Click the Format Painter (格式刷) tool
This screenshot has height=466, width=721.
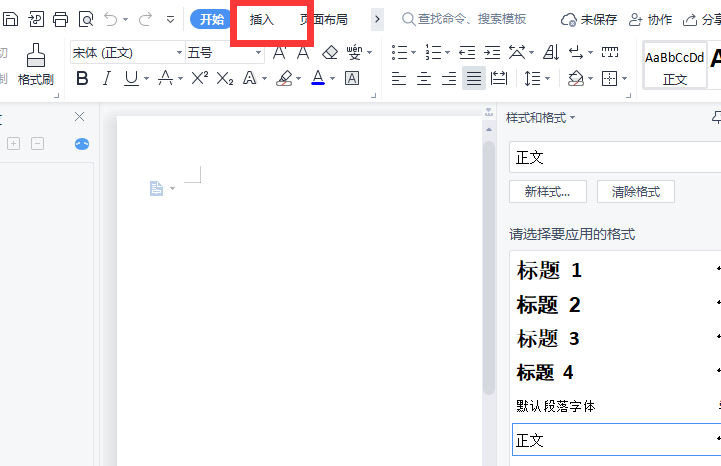[x=35, y=64]
